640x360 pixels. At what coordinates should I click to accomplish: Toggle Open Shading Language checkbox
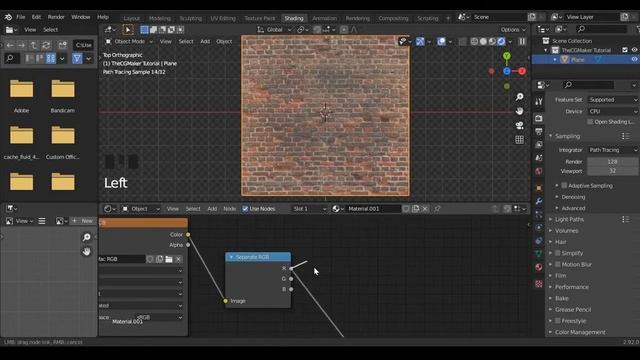(x=590, y=122)
